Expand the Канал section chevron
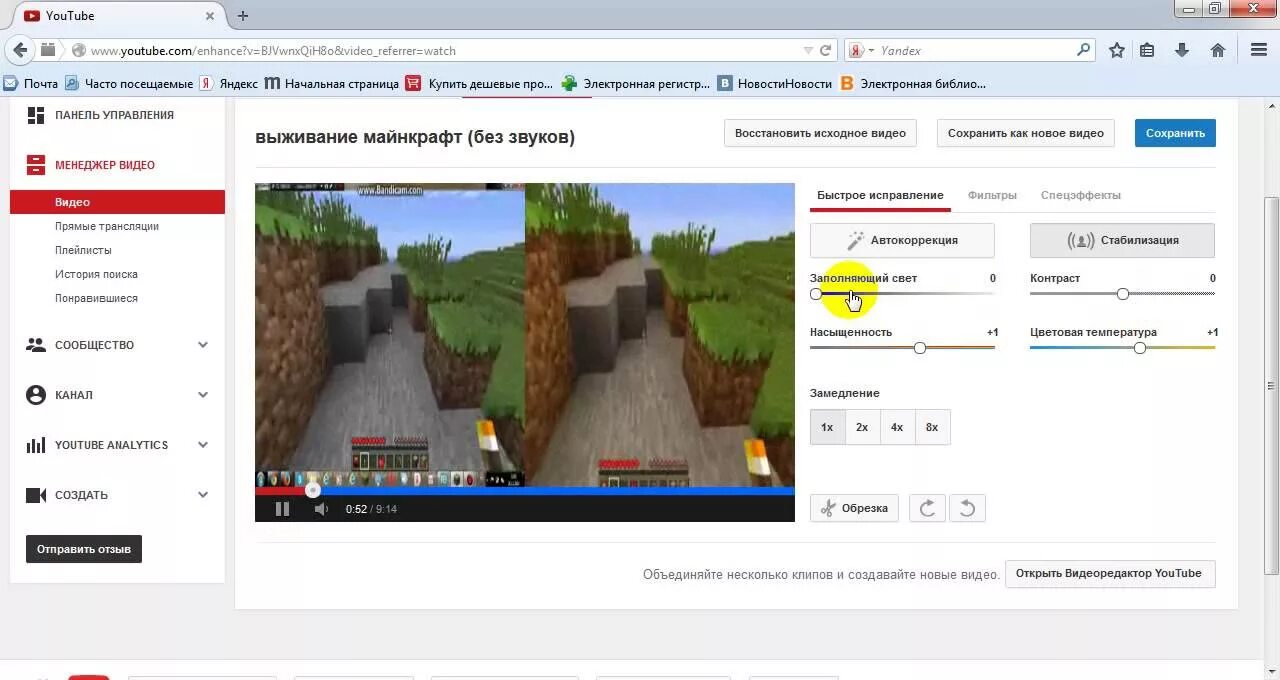This screenshot has width=1280, height=680. click(x=203, y=395)
